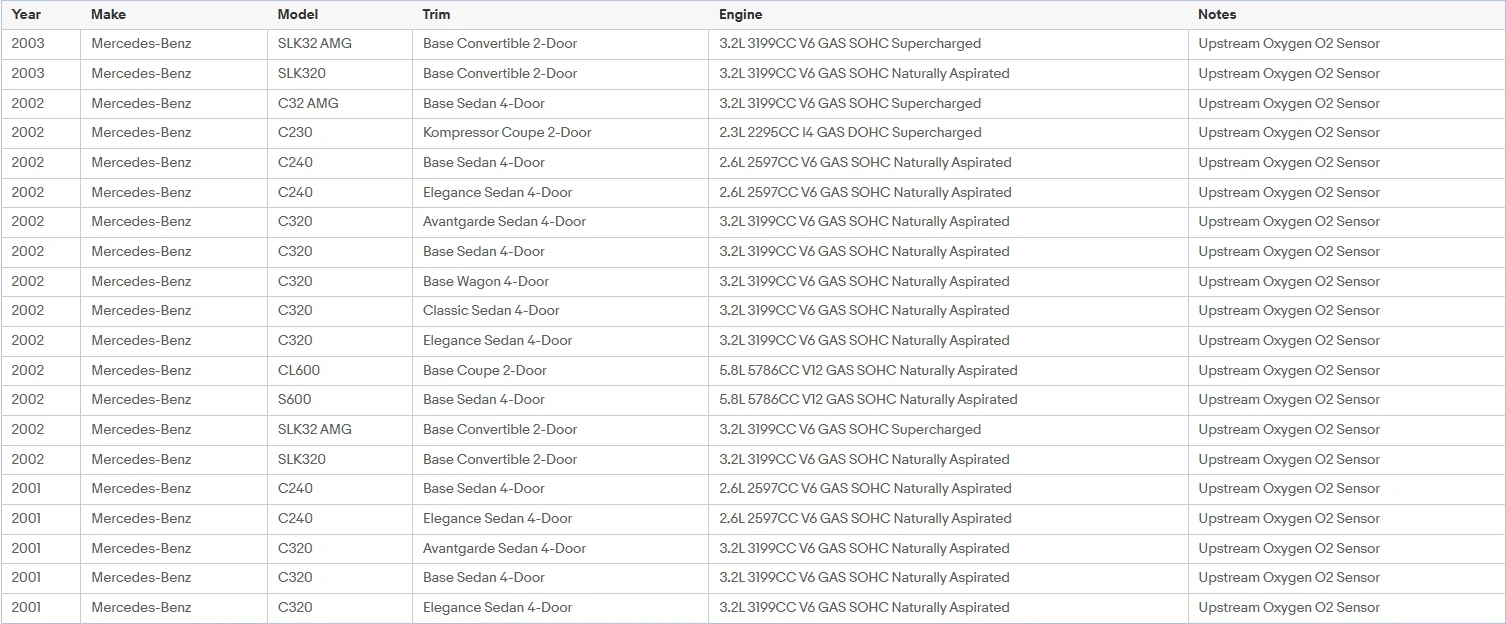Click the 5.8L V12 engine cell for S600

click(868, 400)
